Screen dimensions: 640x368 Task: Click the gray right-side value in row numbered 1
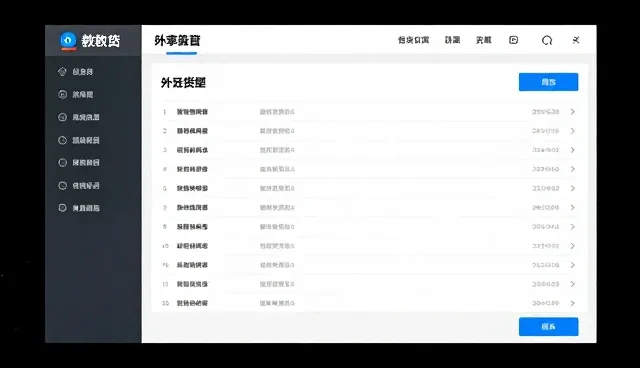[546, 112]
